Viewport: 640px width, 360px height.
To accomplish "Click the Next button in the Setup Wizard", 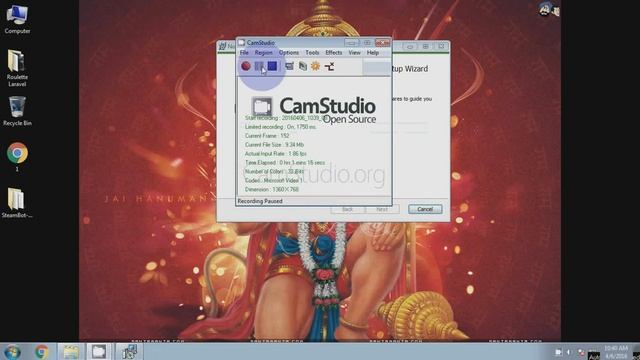I will (x=382, y=209).
